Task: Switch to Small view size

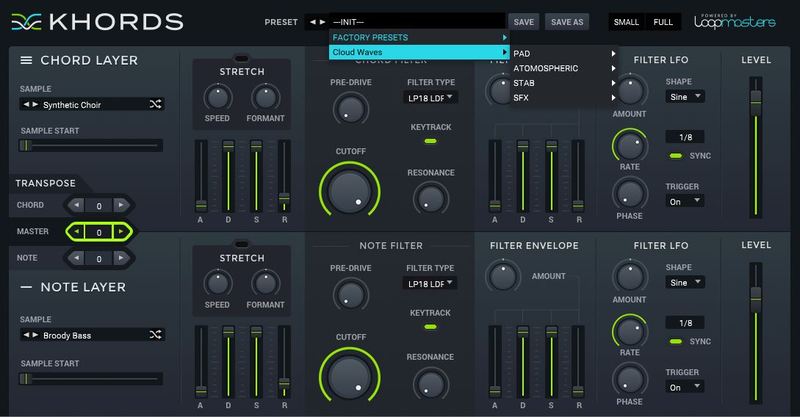Action: click(626, 22)
